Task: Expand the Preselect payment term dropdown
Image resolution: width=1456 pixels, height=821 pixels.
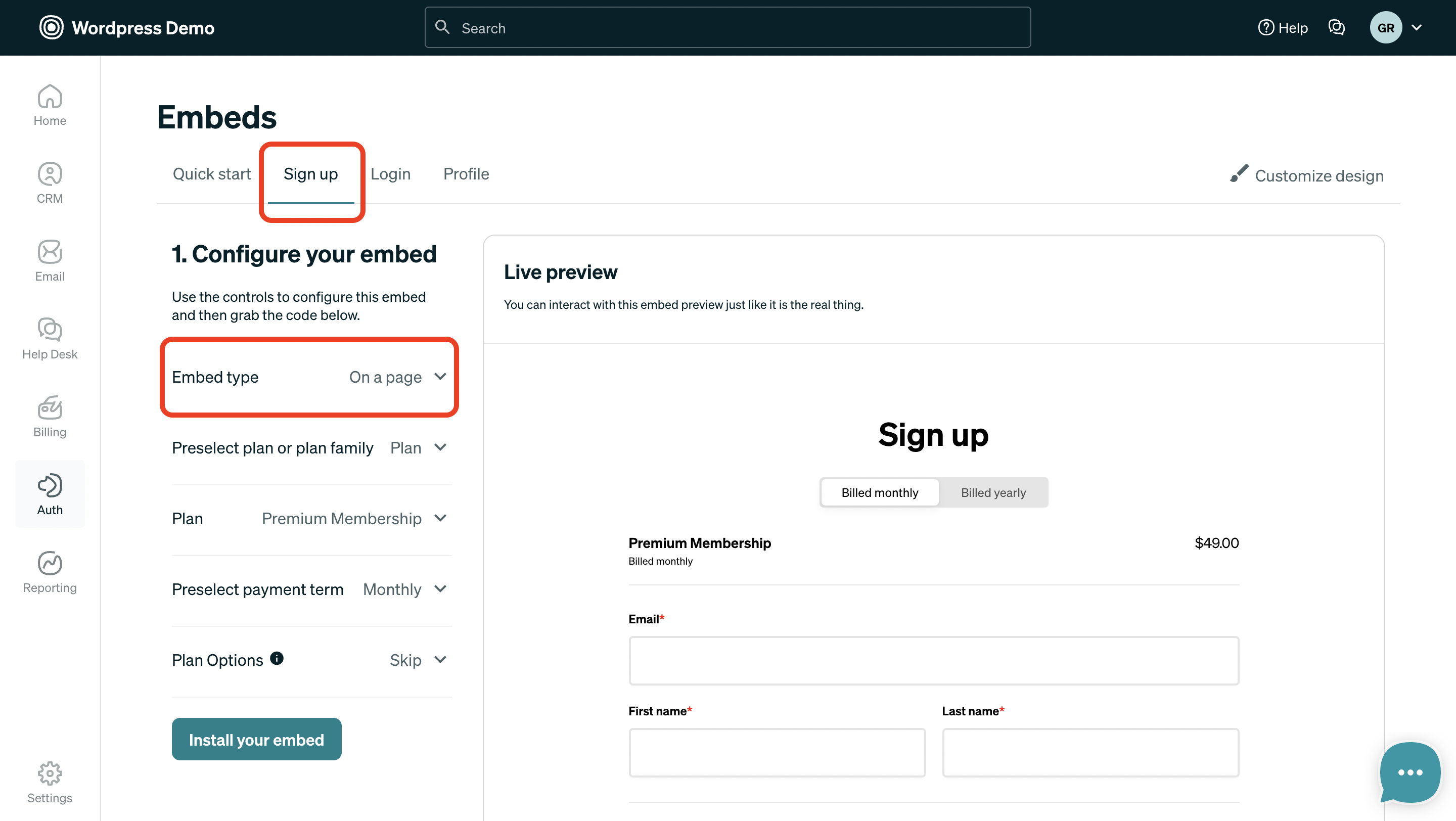Action: (404, 589)
